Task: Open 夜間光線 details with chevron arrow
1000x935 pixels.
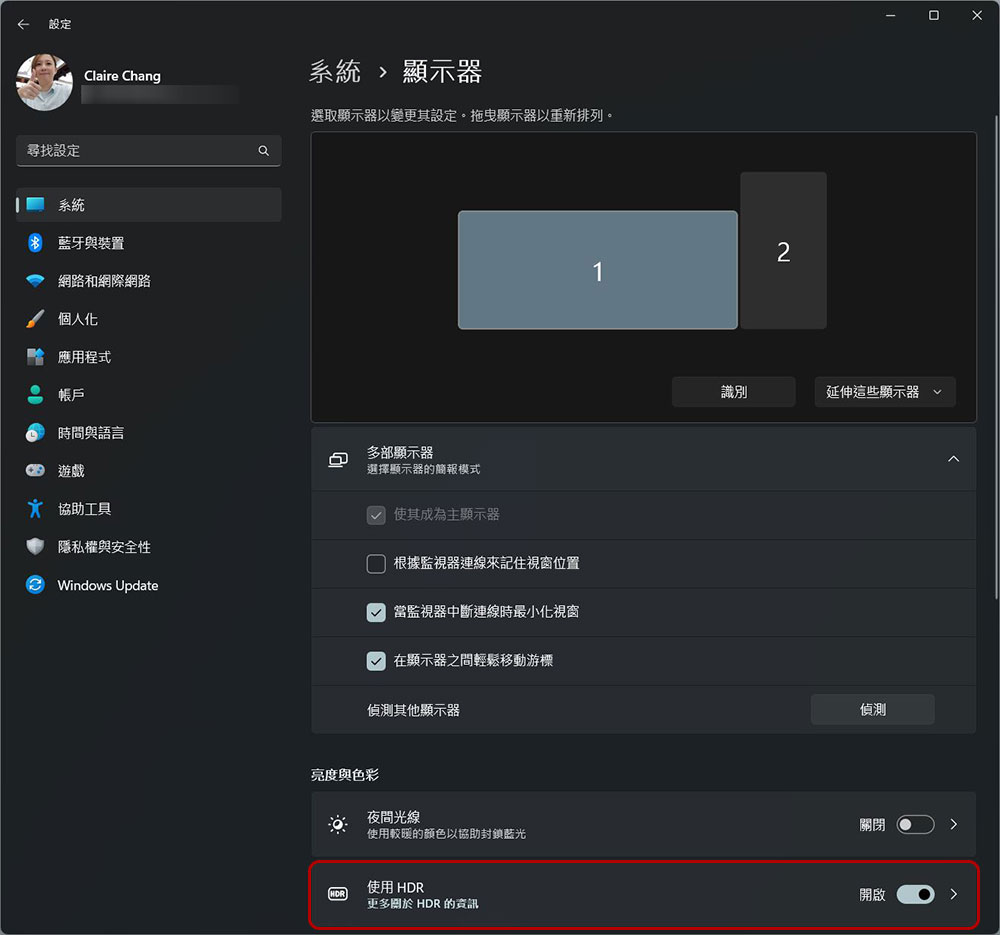Action: pyautogui.click(x=954, y=825)
